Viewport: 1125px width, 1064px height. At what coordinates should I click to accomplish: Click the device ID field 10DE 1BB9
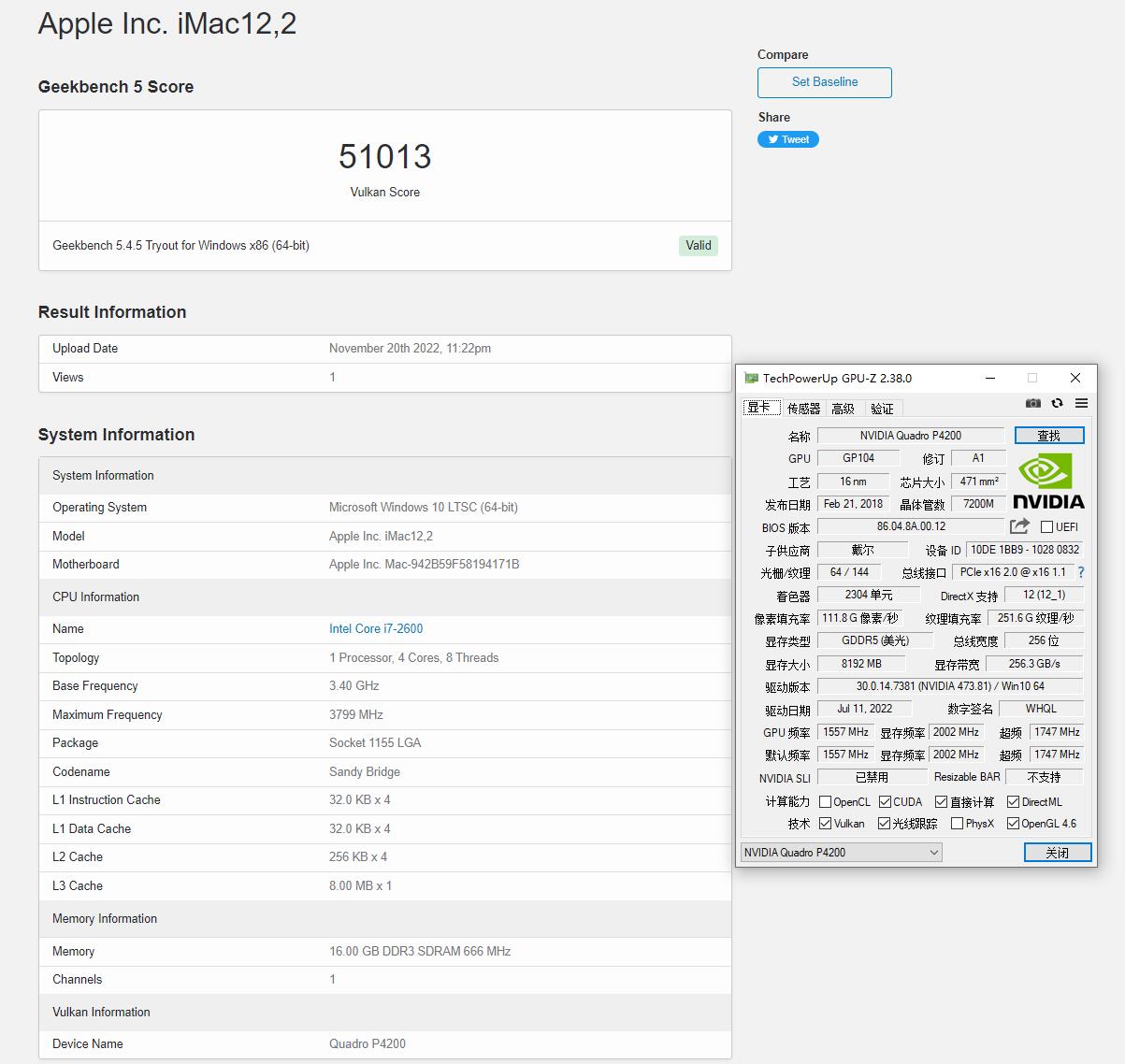tap(1024, 550)
